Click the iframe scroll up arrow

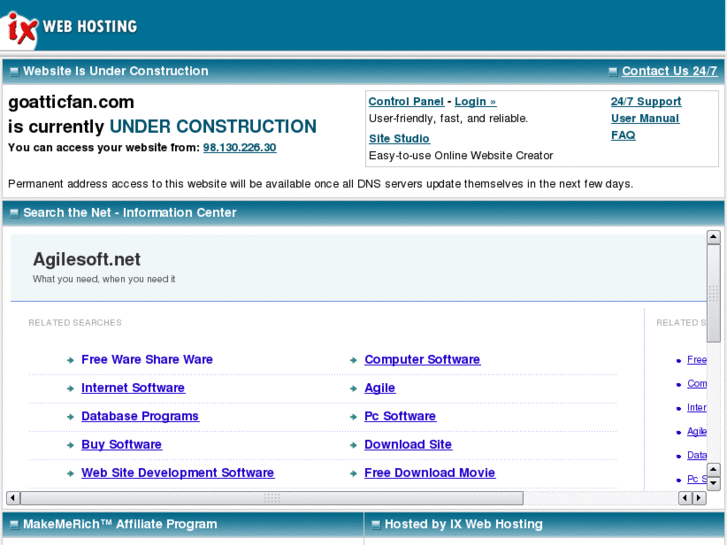(713, 237)
